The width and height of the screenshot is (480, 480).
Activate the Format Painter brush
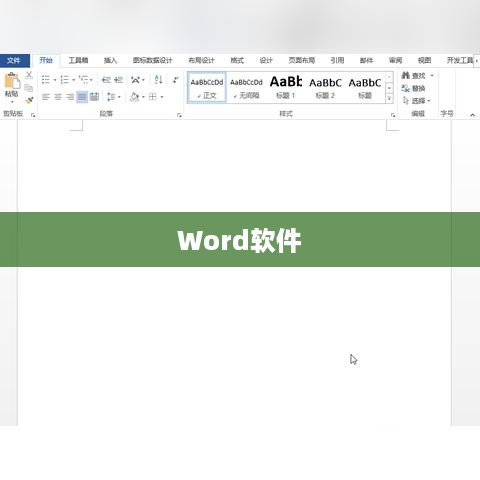(29, 100)
